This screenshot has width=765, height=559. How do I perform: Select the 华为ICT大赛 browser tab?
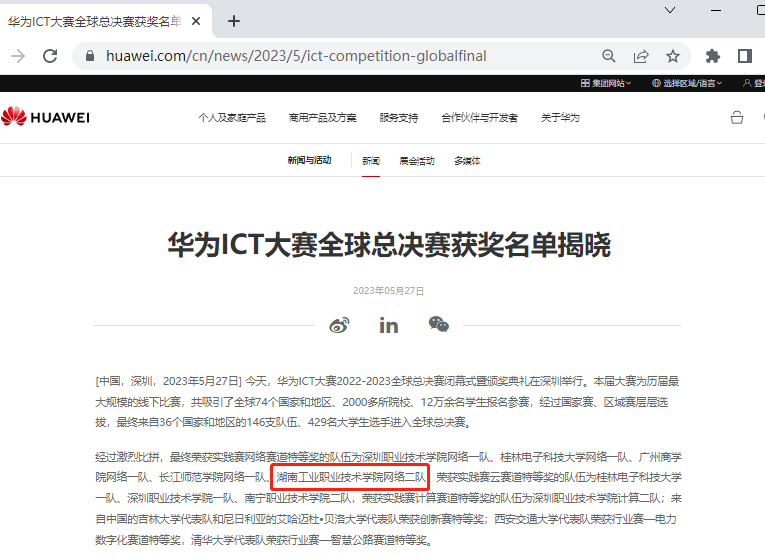(95, 21)
